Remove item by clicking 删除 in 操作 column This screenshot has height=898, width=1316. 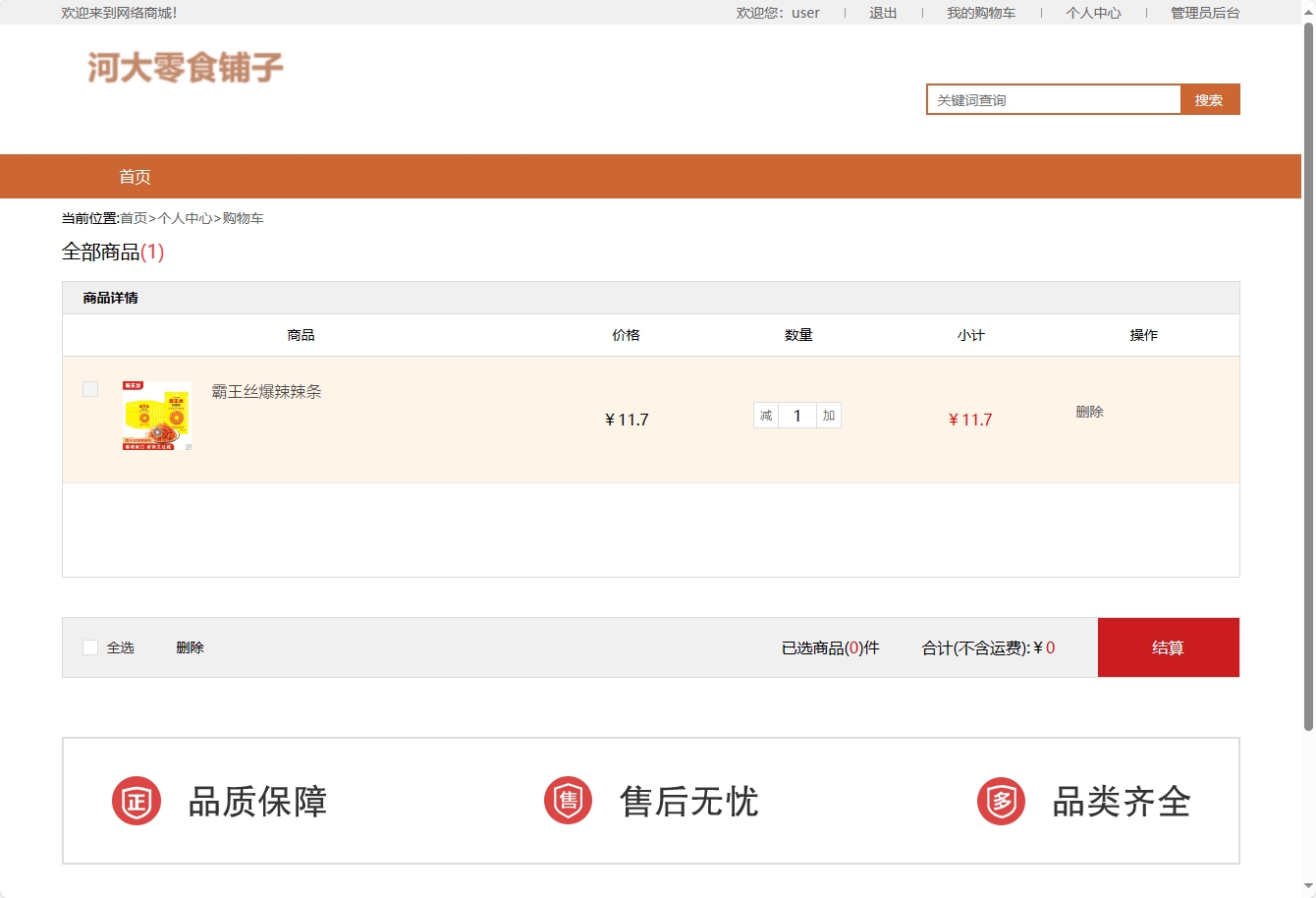[1090, 412]
